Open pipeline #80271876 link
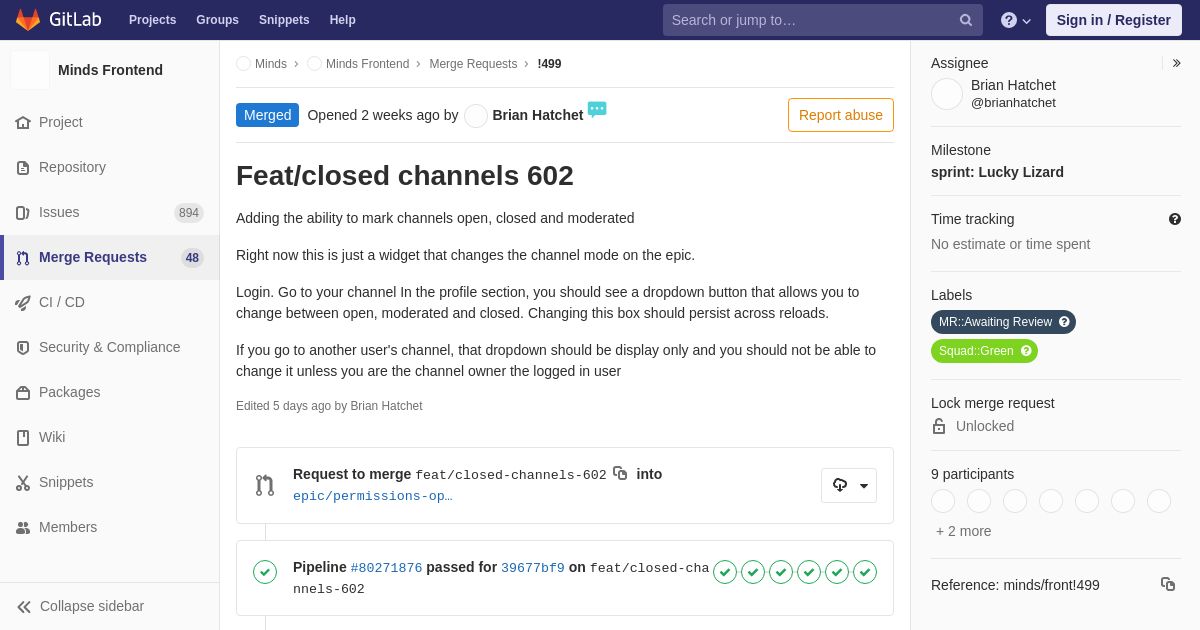 click(386, 568)
